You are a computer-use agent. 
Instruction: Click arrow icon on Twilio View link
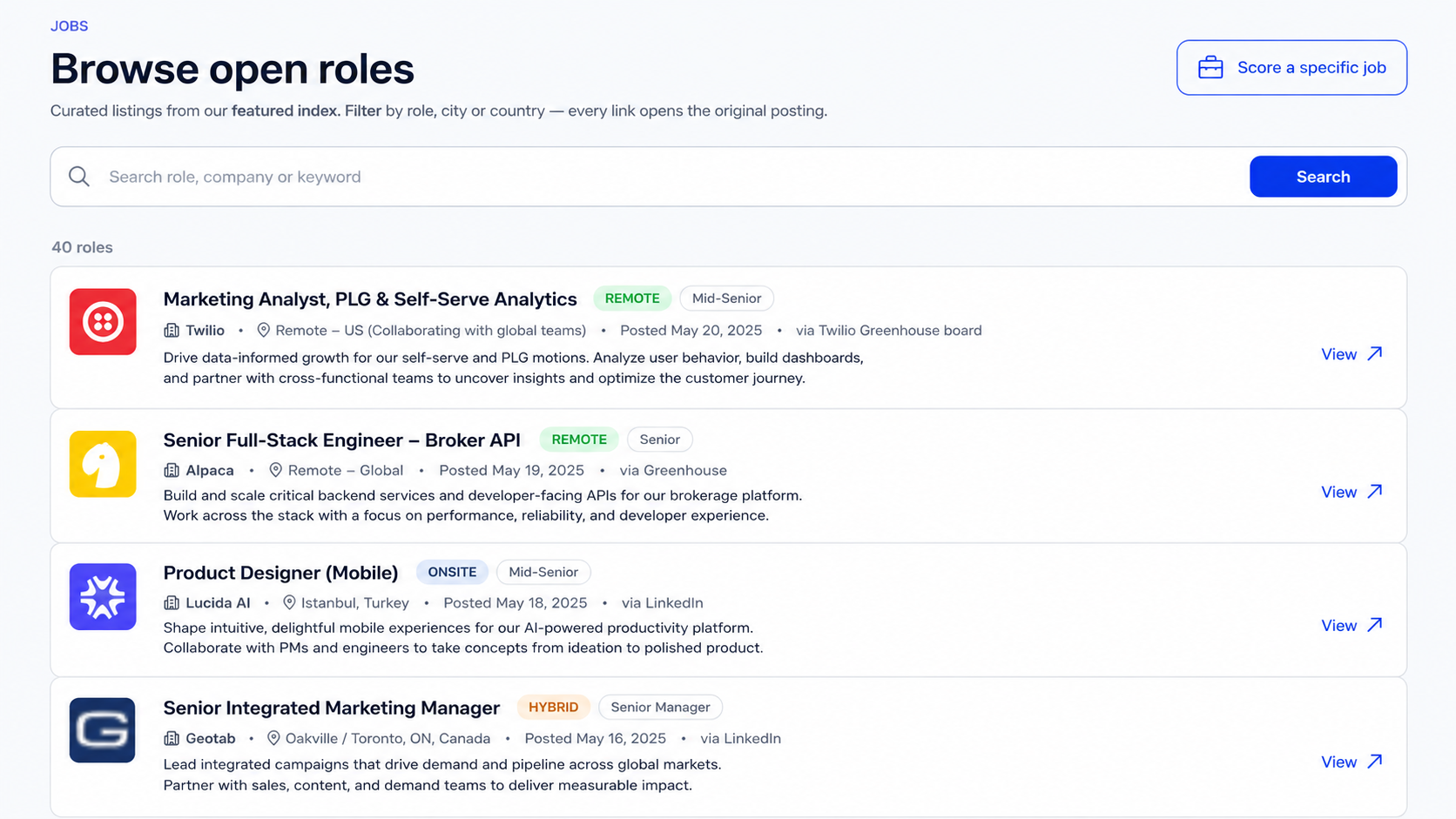(1375, 353)
